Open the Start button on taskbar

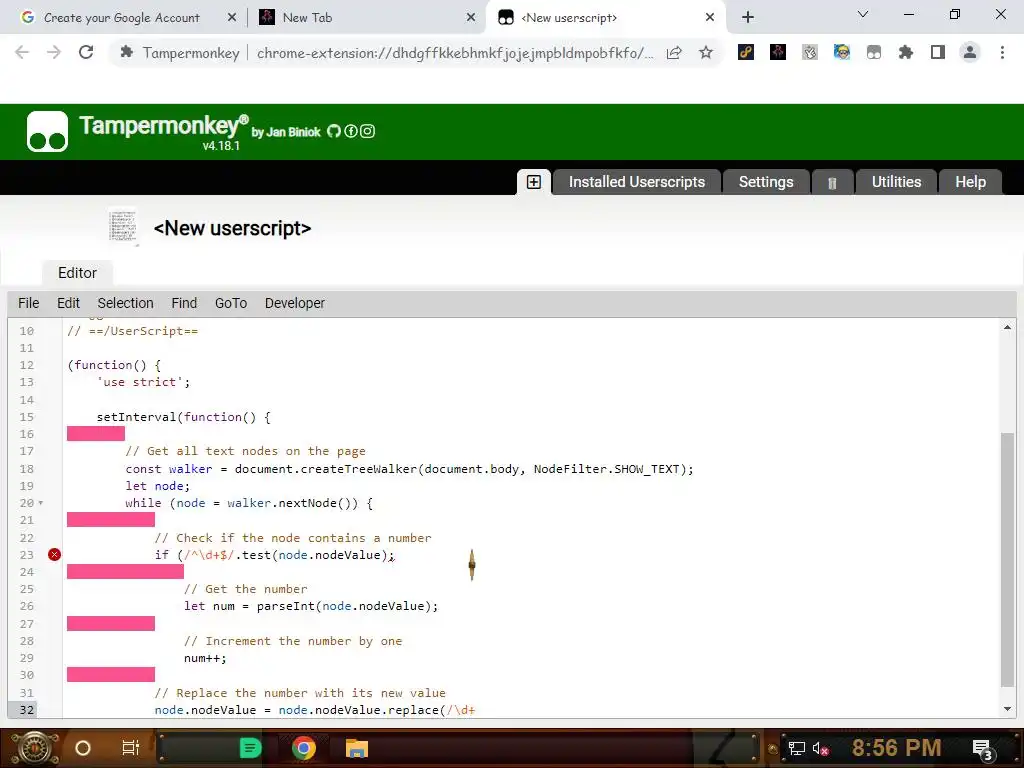point(35,748)
